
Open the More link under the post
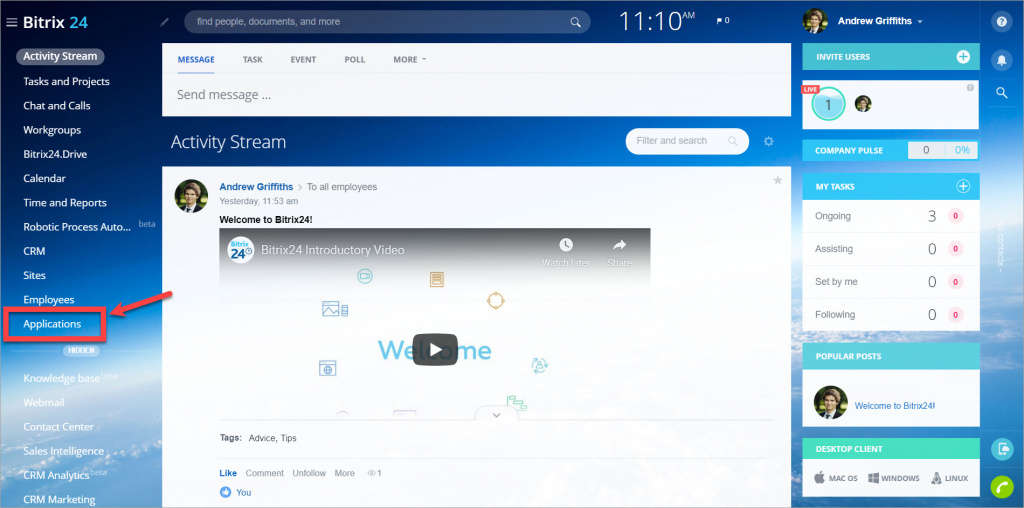[x=345, y=473]
